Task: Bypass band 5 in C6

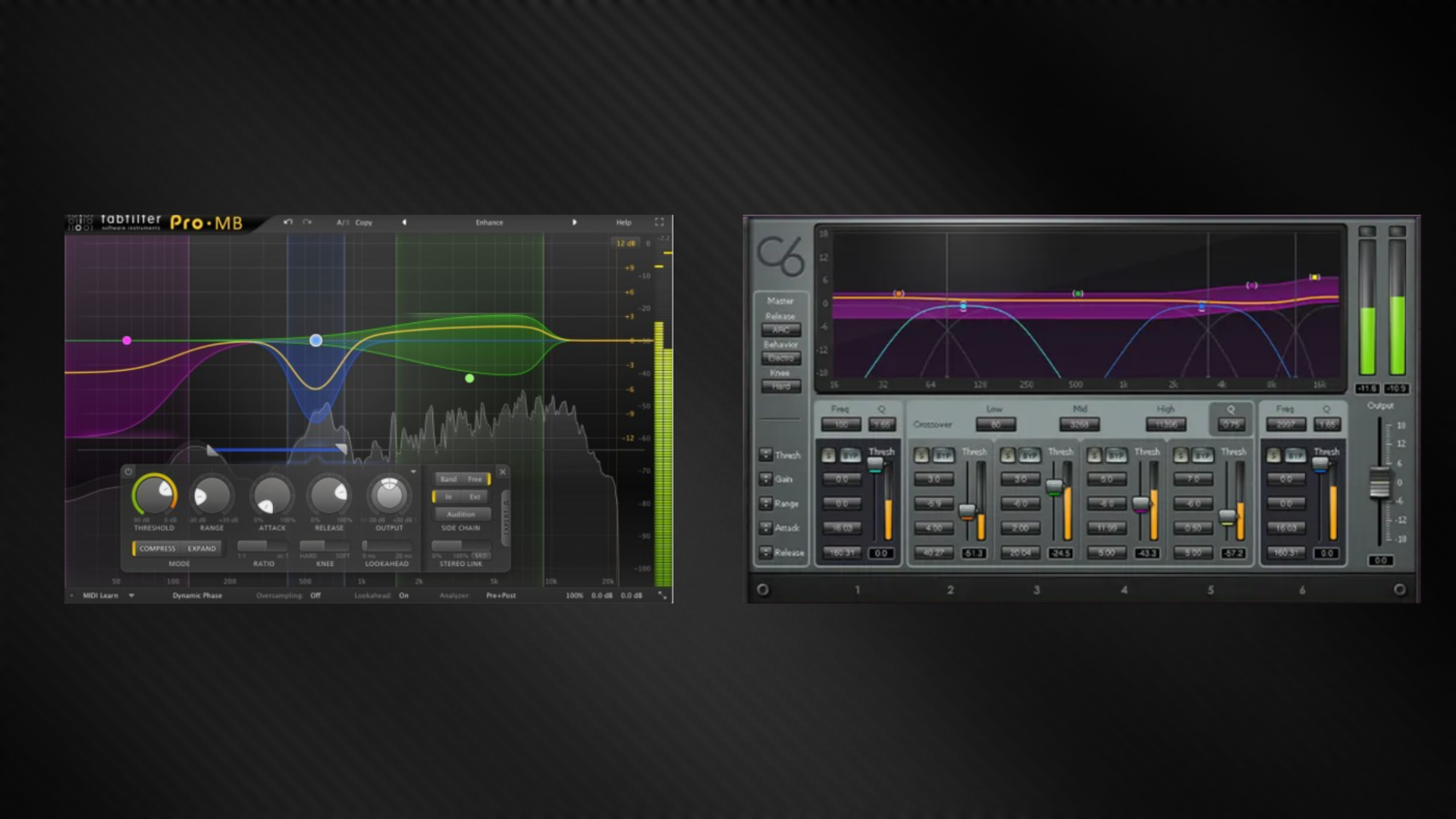Action: tap(1202, 455)
